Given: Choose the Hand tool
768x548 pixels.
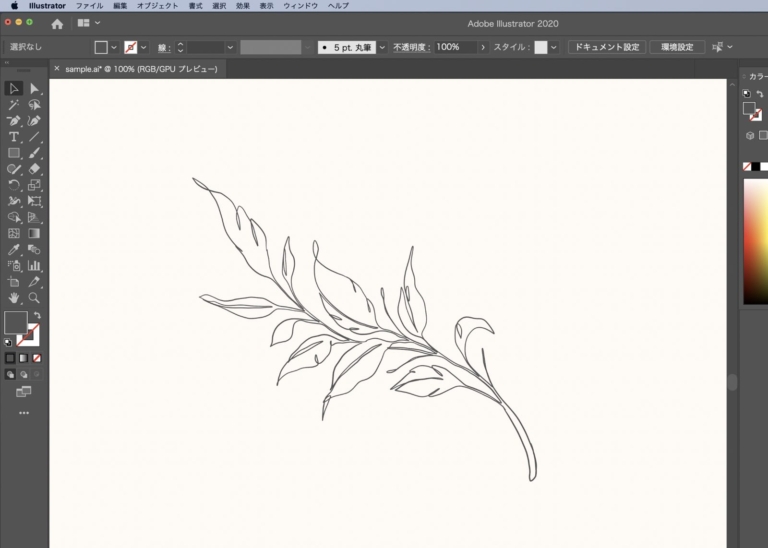Looking at the screenshot, I should click(x=14, y=298).
